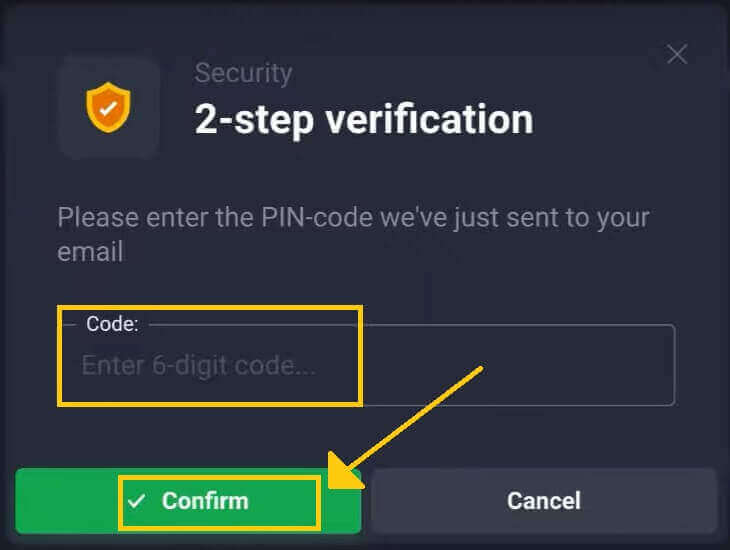Focus the 6-digit code input field

coord(366,365)
